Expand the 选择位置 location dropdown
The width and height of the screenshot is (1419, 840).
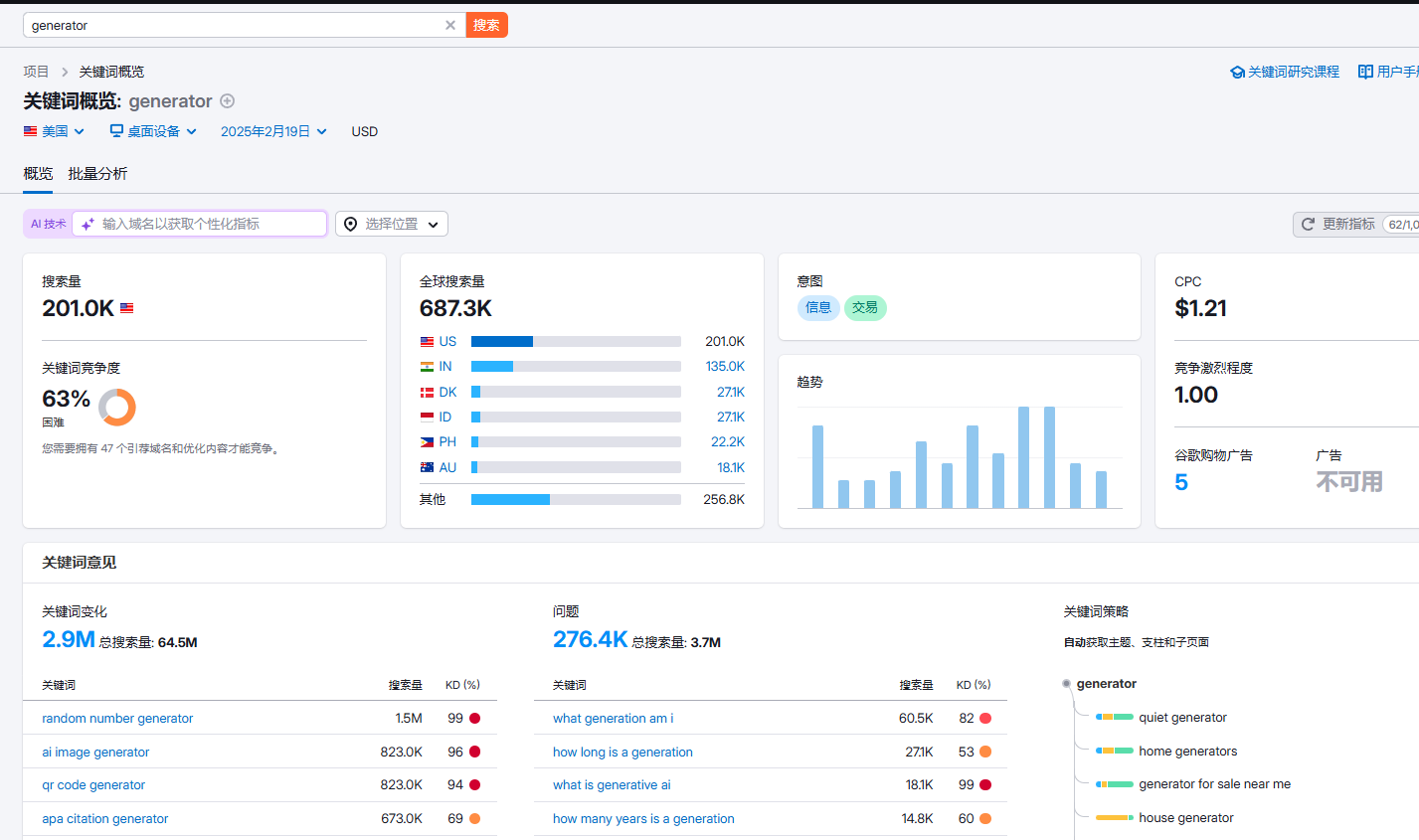click(392, 224)
